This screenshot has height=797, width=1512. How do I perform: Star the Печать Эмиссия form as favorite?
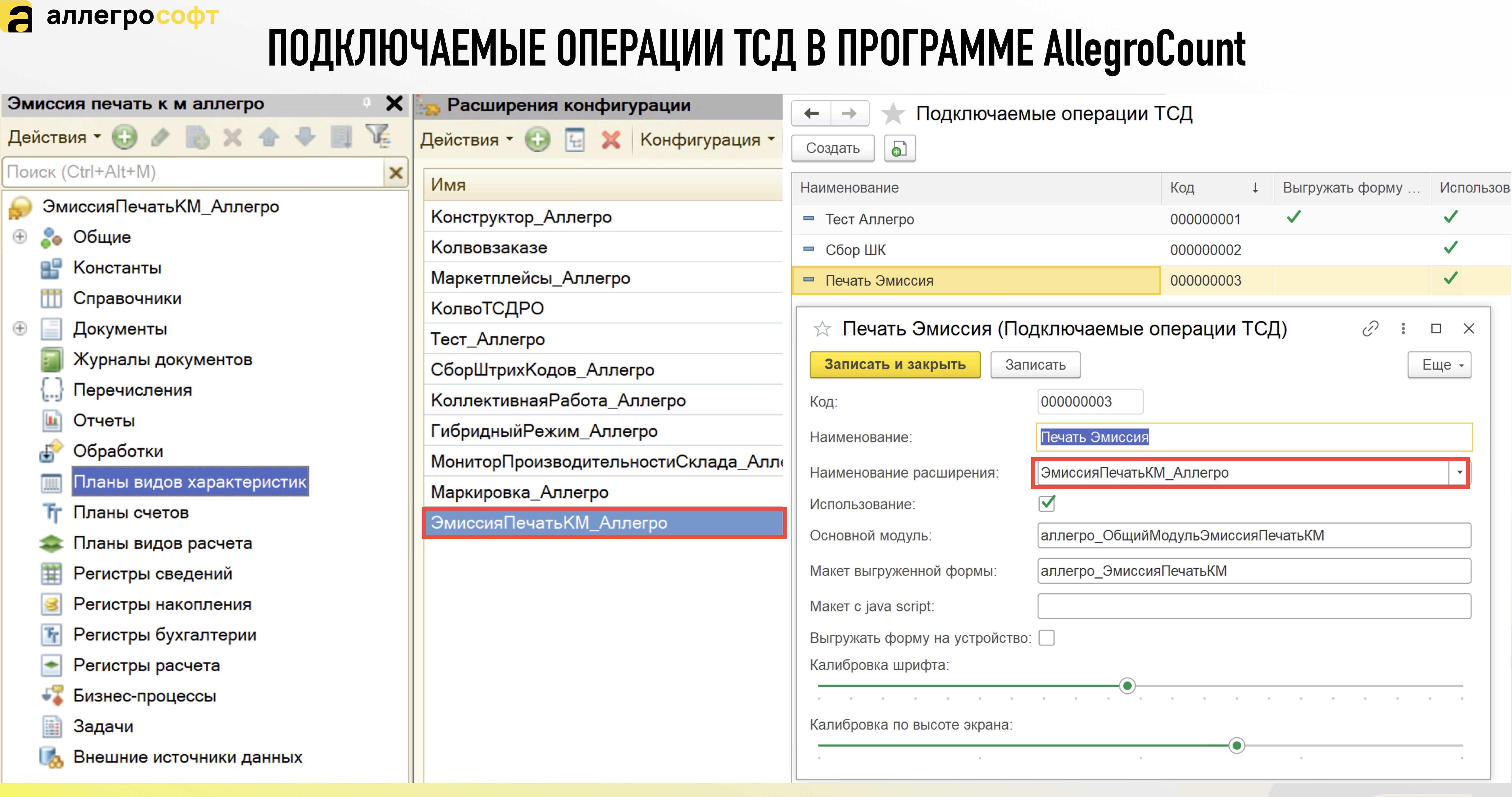(822, 329)
